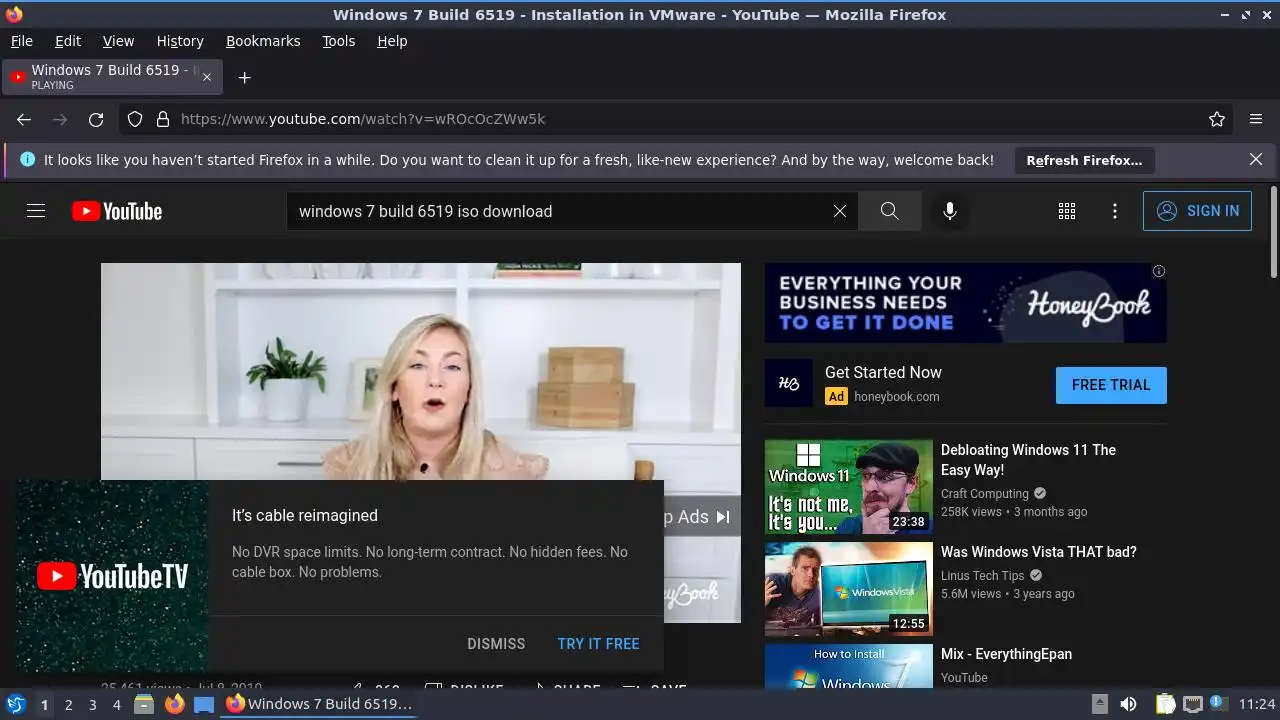The image size is (1280, 720).
Task: Open the File menu
Action: [21, 41]
